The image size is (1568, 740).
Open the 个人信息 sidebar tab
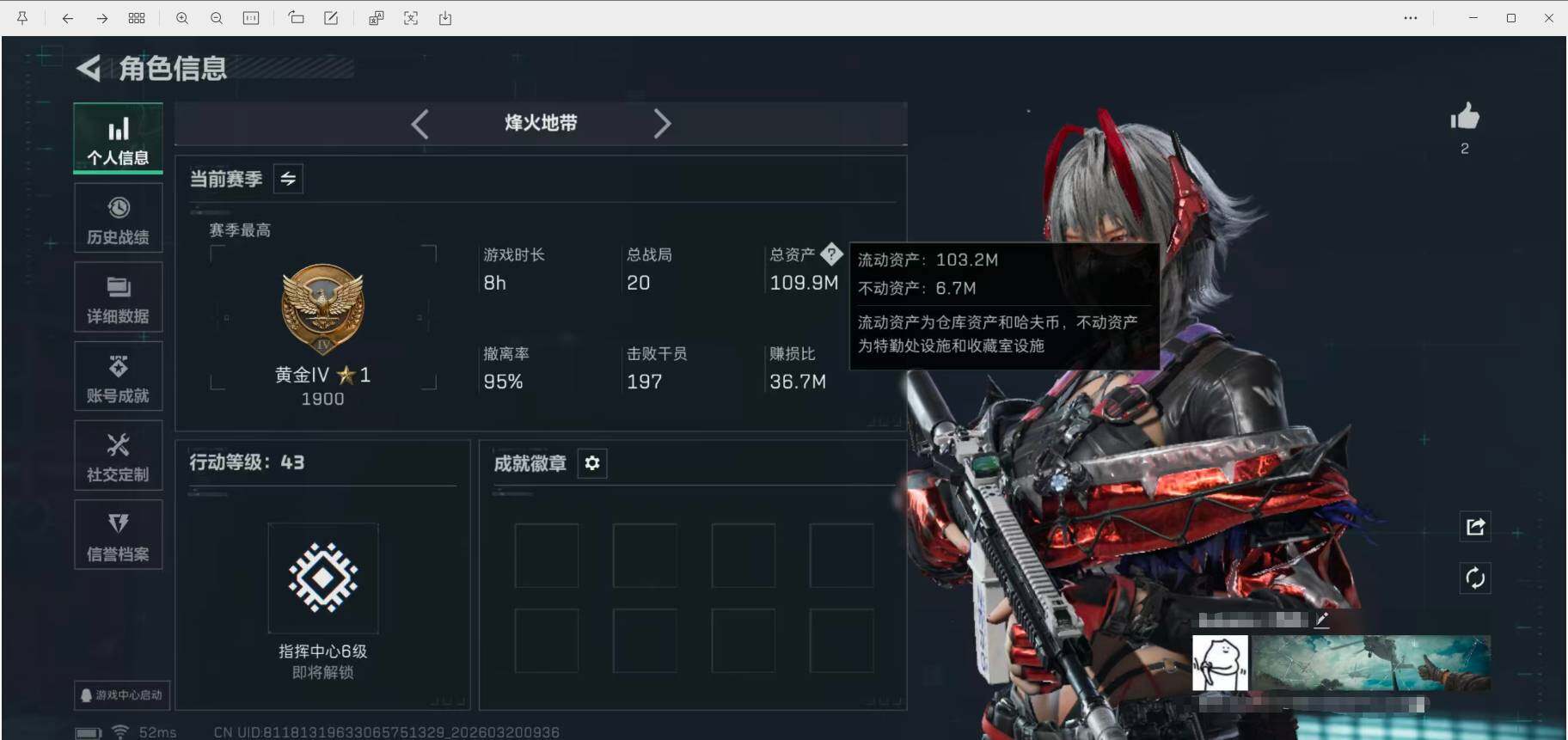[x=118, y=138]
